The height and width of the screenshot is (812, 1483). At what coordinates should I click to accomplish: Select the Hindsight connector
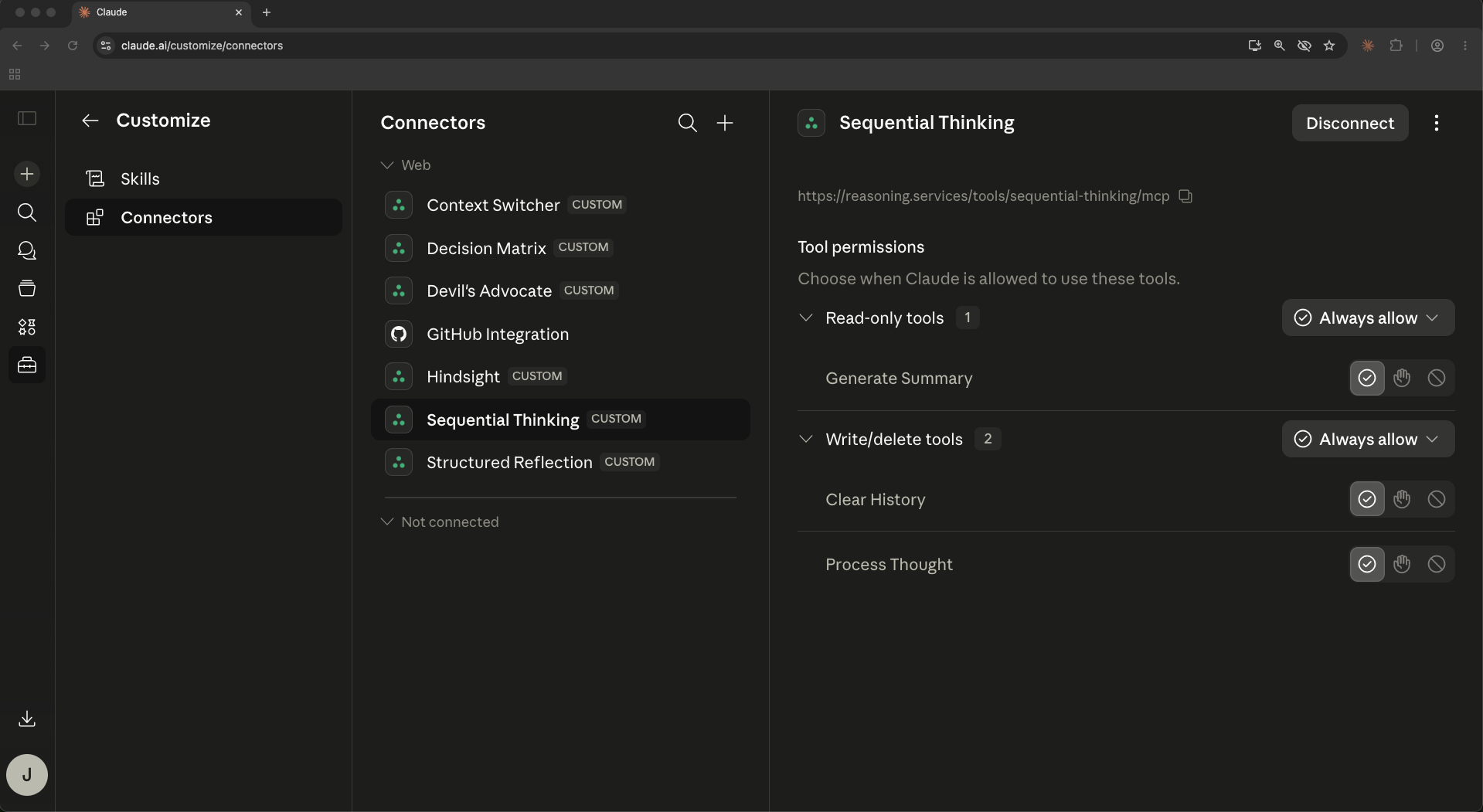tap(560, 376)
